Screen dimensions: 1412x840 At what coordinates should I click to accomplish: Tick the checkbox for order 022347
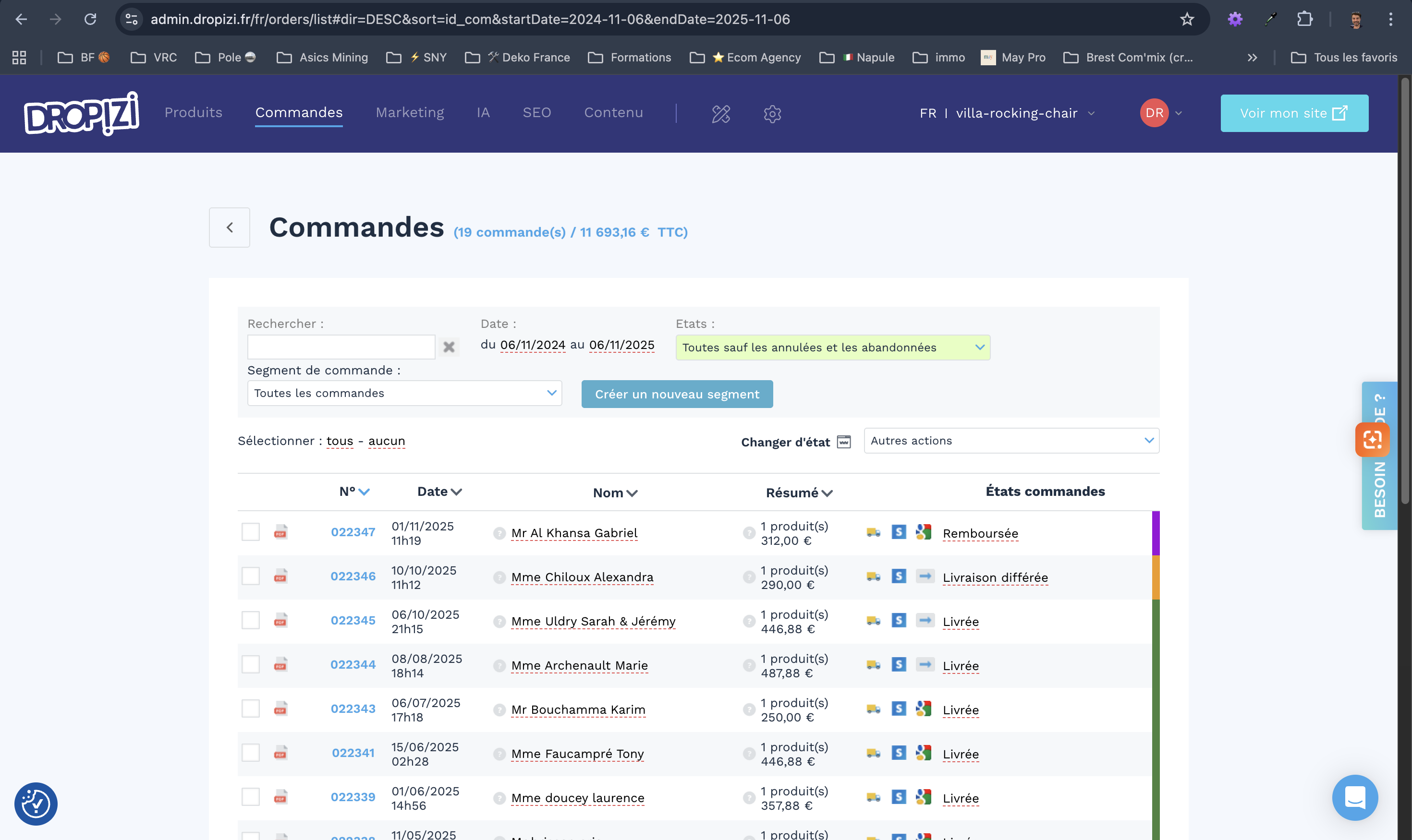(250, 532)
